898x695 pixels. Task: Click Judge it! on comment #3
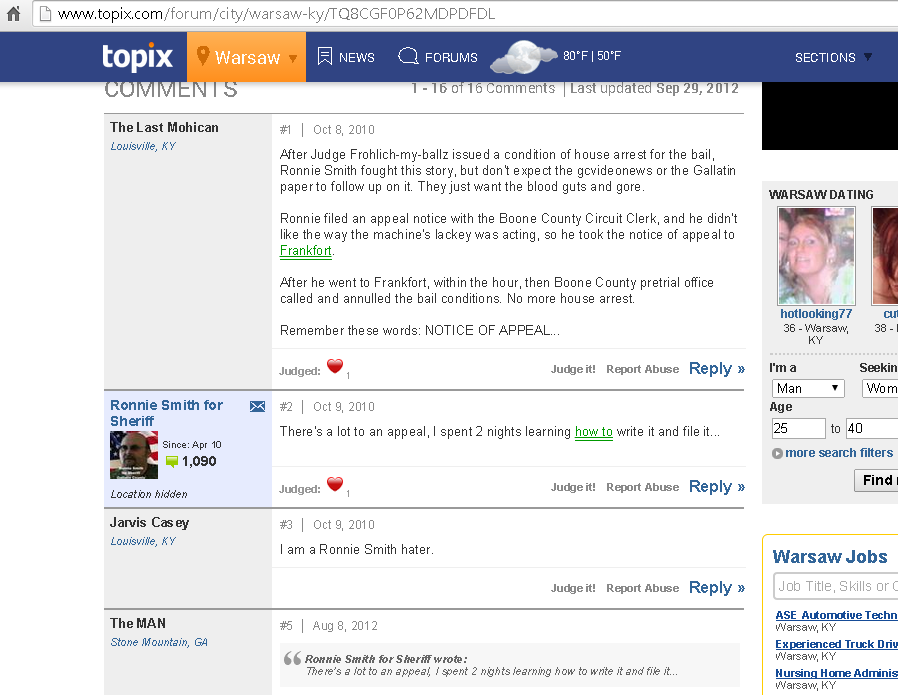pos(573,588)
